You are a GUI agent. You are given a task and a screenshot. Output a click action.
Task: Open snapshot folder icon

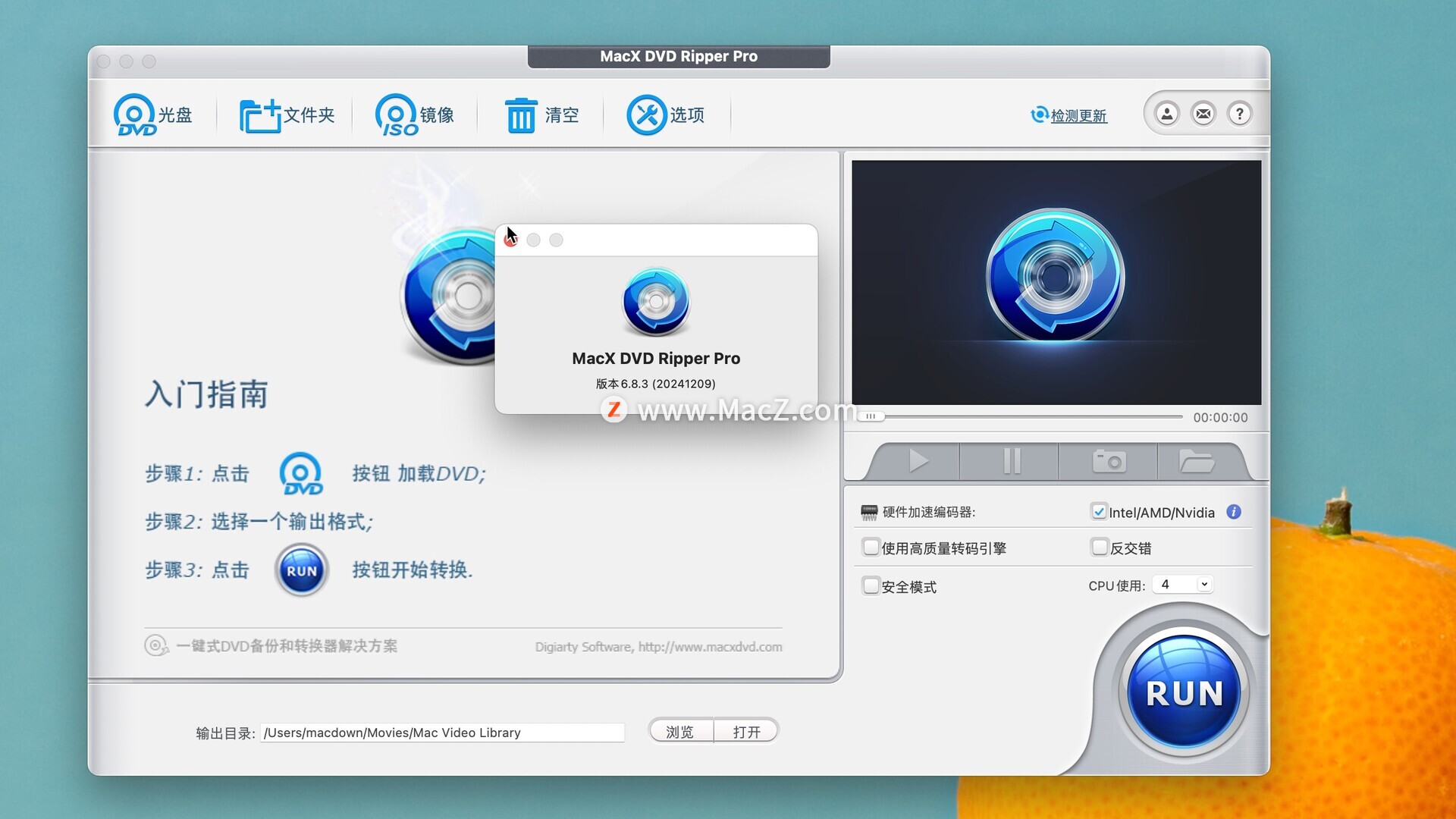click(x=1197, y=460)
